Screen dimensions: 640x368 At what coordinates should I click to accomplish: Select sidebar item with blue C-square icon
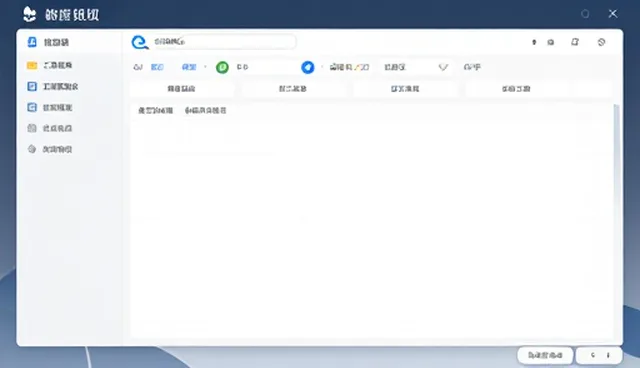coord(50,107)
